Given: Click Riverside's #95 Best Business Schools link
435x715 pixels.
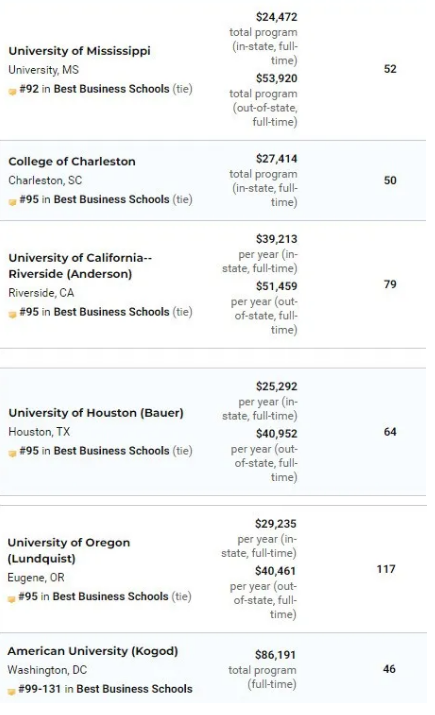Looking at the screenshot, I should click(x=106, y=312).
